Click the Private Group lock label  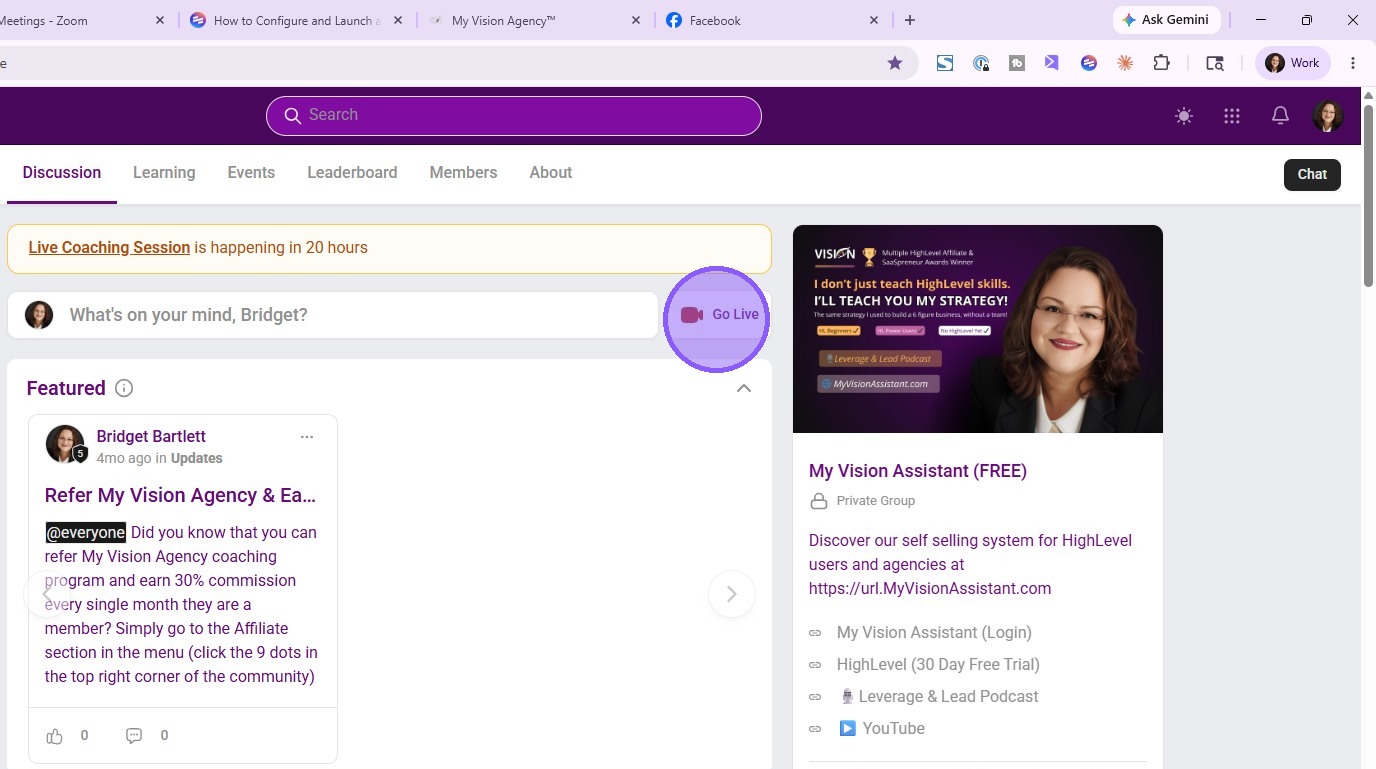(862, 501)
